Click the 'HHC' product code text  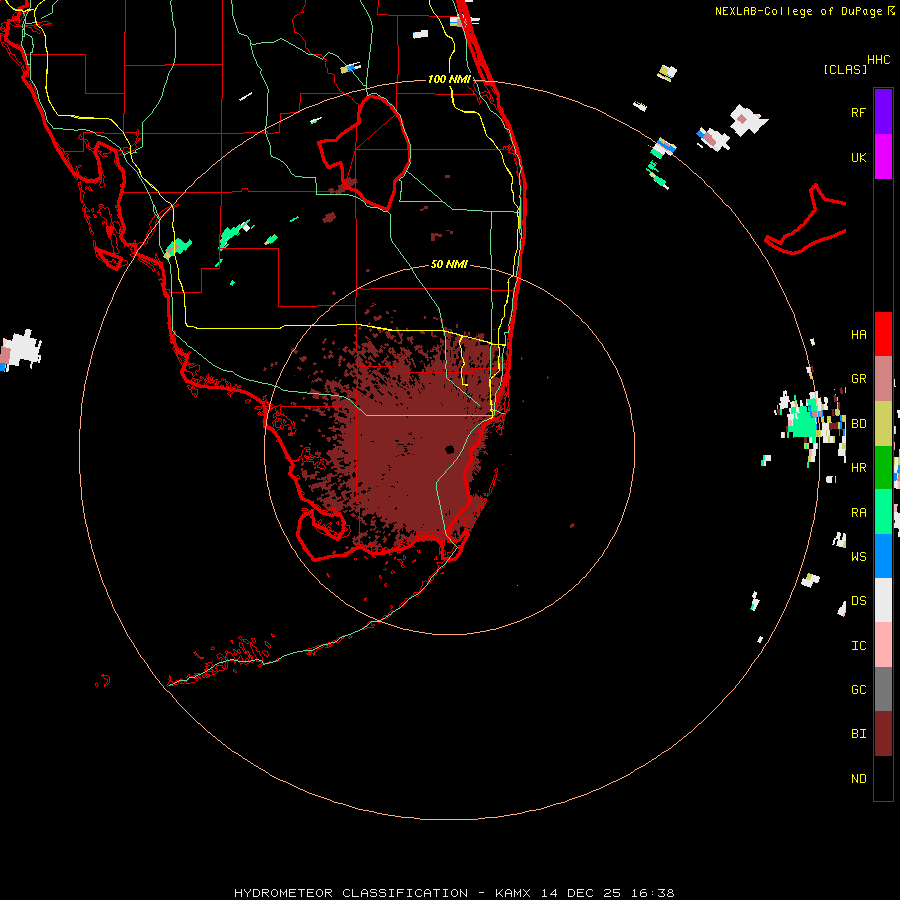[878, 60]
